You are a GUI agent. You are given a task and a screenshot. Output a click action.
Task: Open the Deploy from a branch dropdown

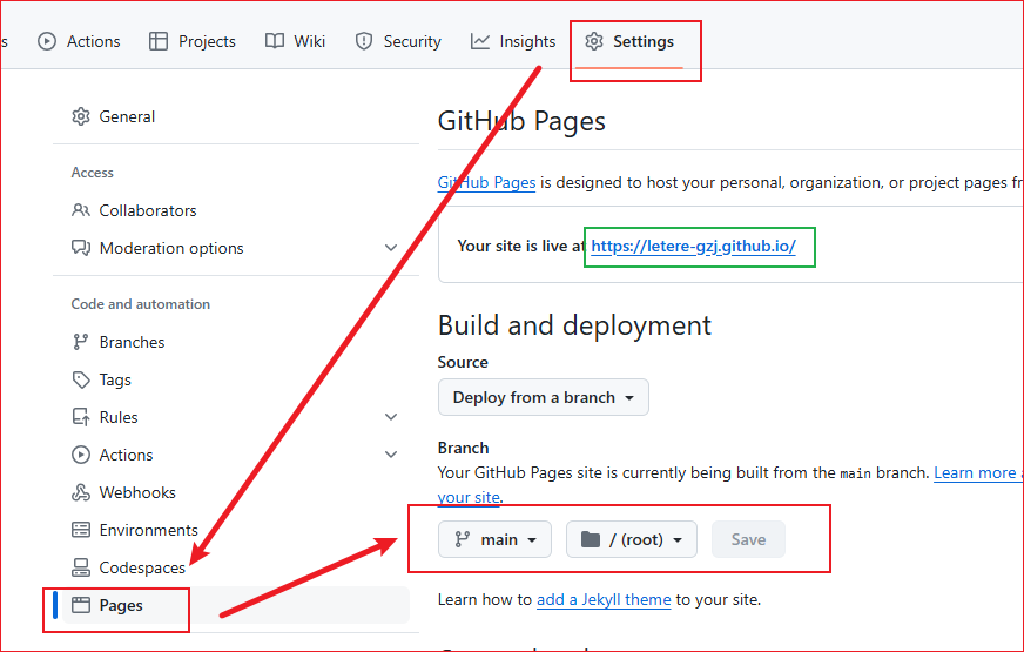(543, 397)
